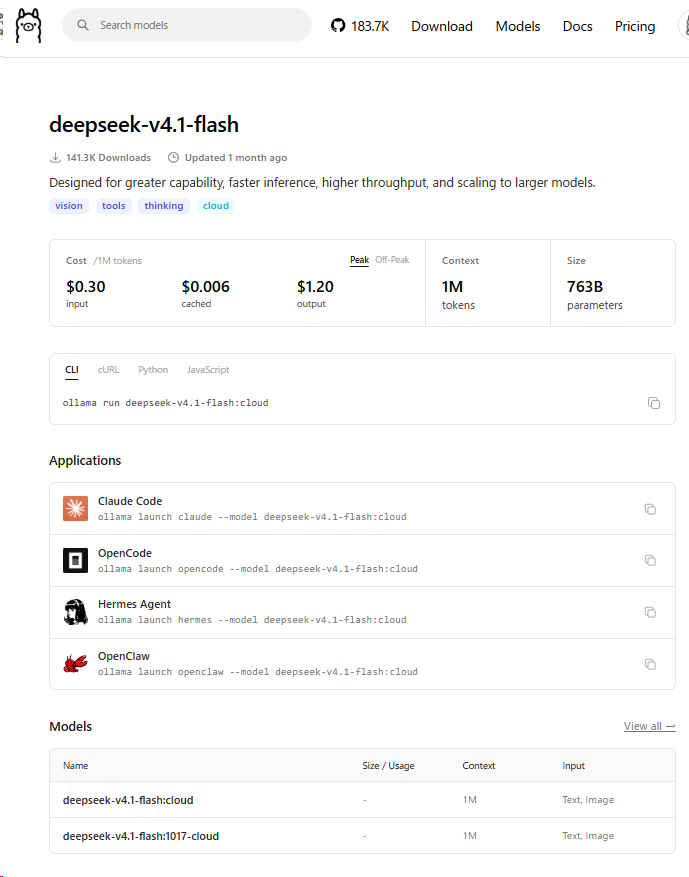This screenshot has height=877, width=689.
Task: Click the Updated 1 month ago text
Action: pyautogui.click(x=236, y=158)
